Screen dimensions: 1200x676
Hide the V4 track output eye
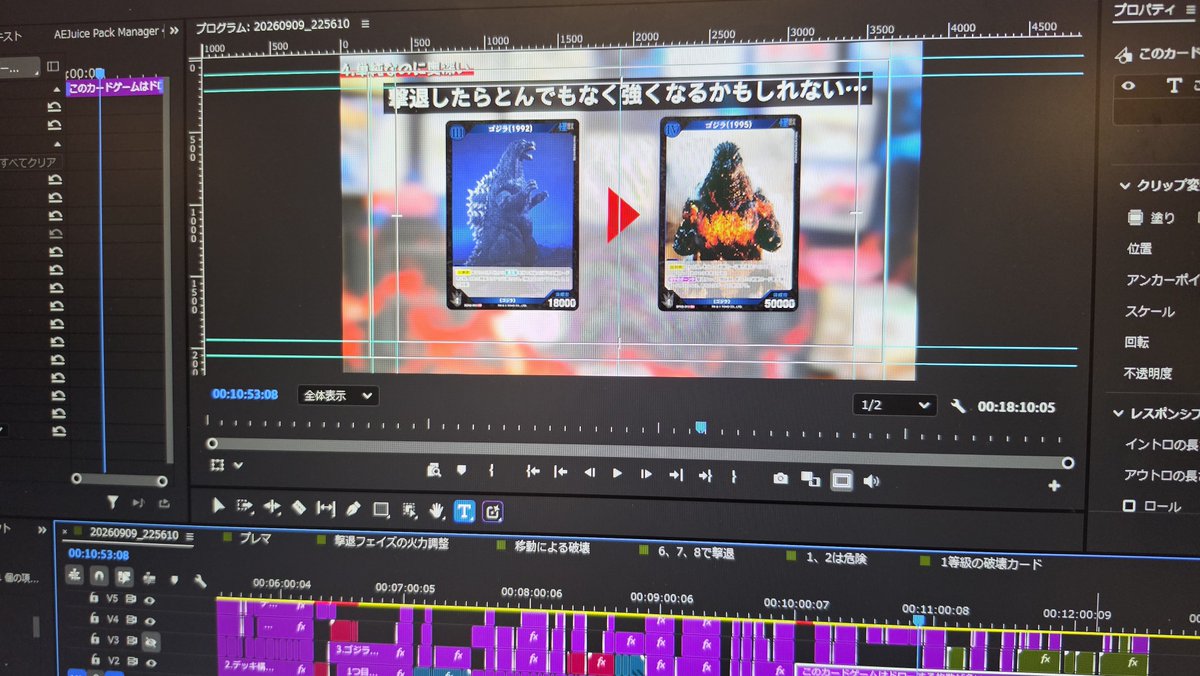pyautogui.click(x=150, y=622)
